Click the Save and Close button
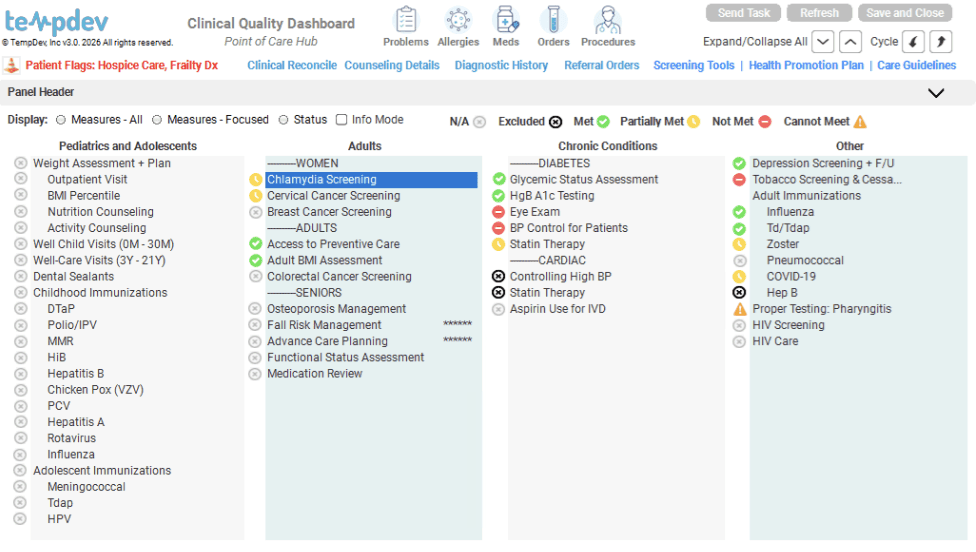Viewport: 976px width, 552px height. click(905, 13)
